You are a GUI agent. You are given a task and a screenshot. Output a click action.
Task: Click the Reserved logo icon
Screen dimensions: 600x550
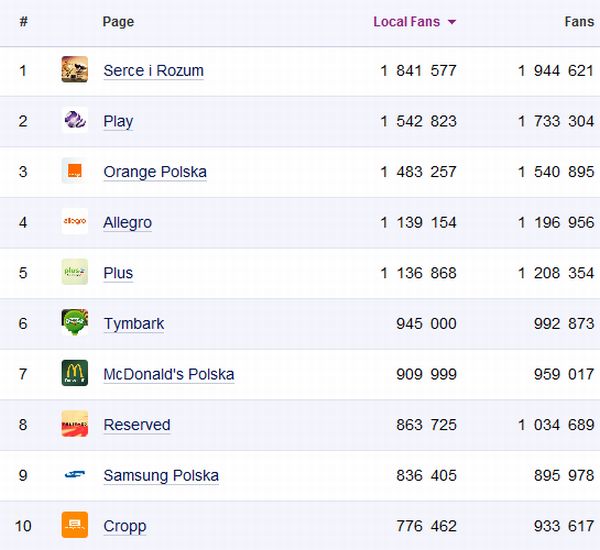74,424
